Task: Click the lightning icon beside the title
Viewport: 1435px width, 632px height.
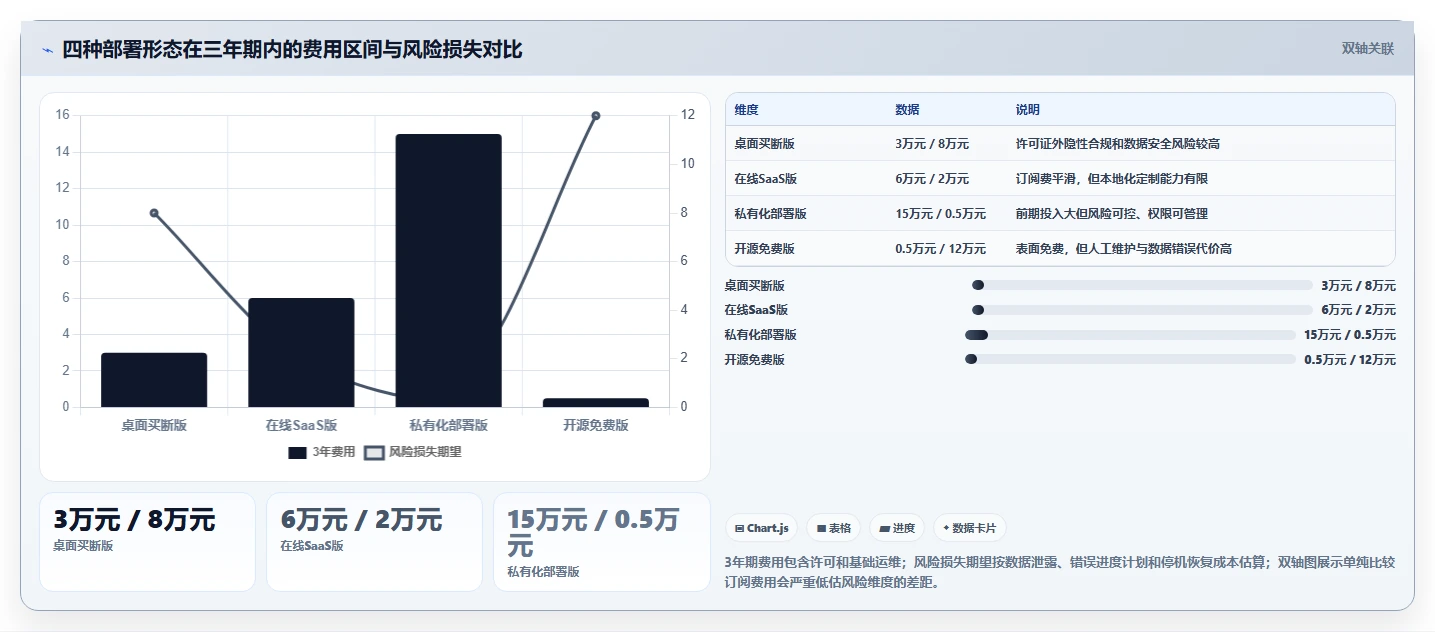Action: click(x=47, y=50)
